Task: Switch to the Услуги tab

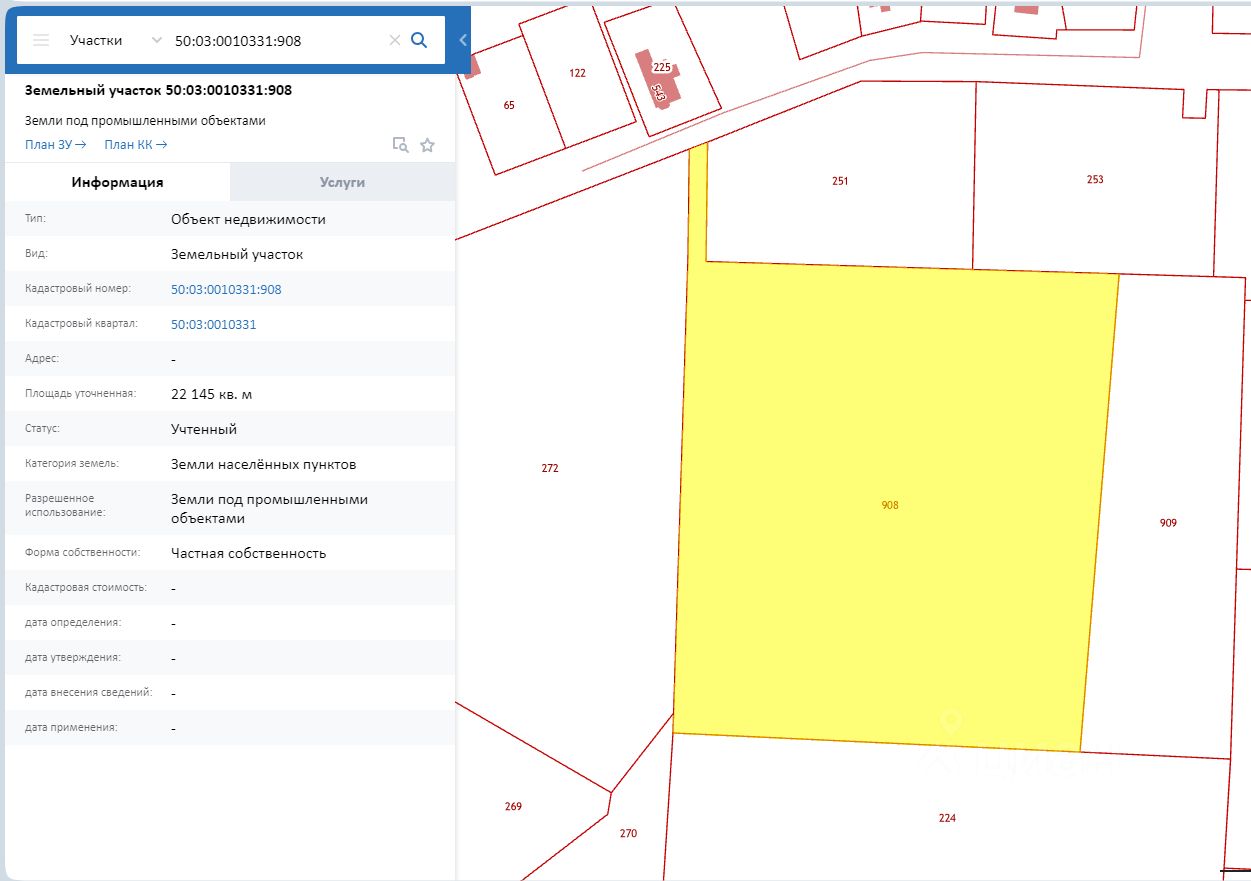Action: [342, 182]
